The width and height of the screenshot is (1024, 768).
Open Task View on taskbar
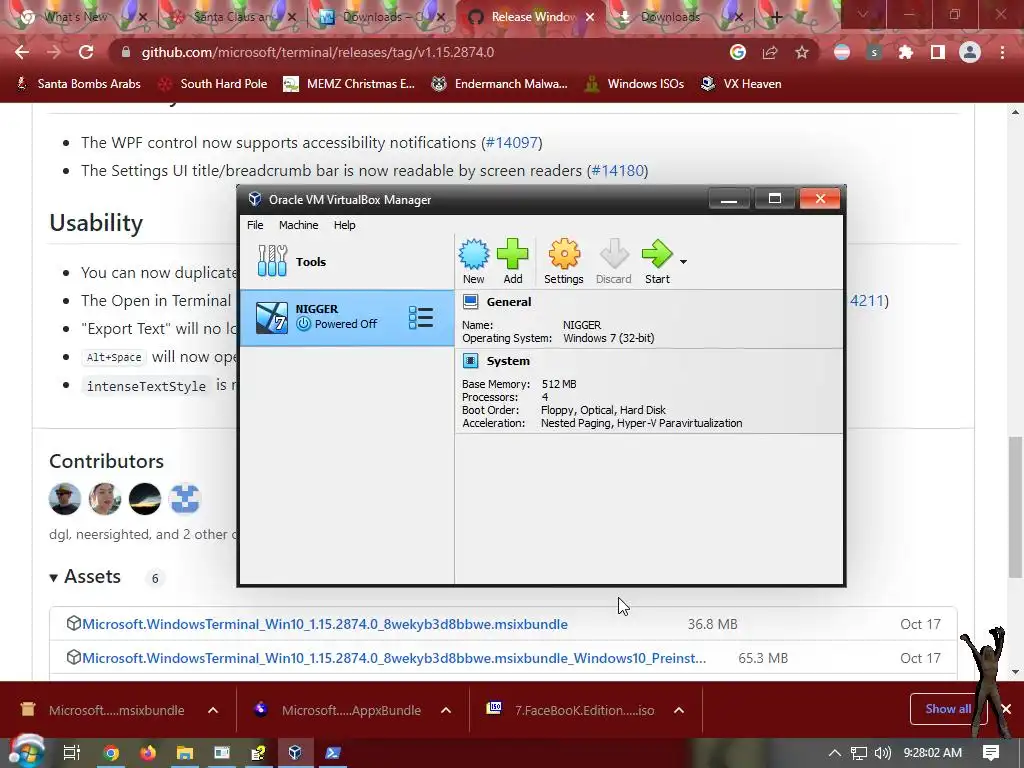[71, 753]
